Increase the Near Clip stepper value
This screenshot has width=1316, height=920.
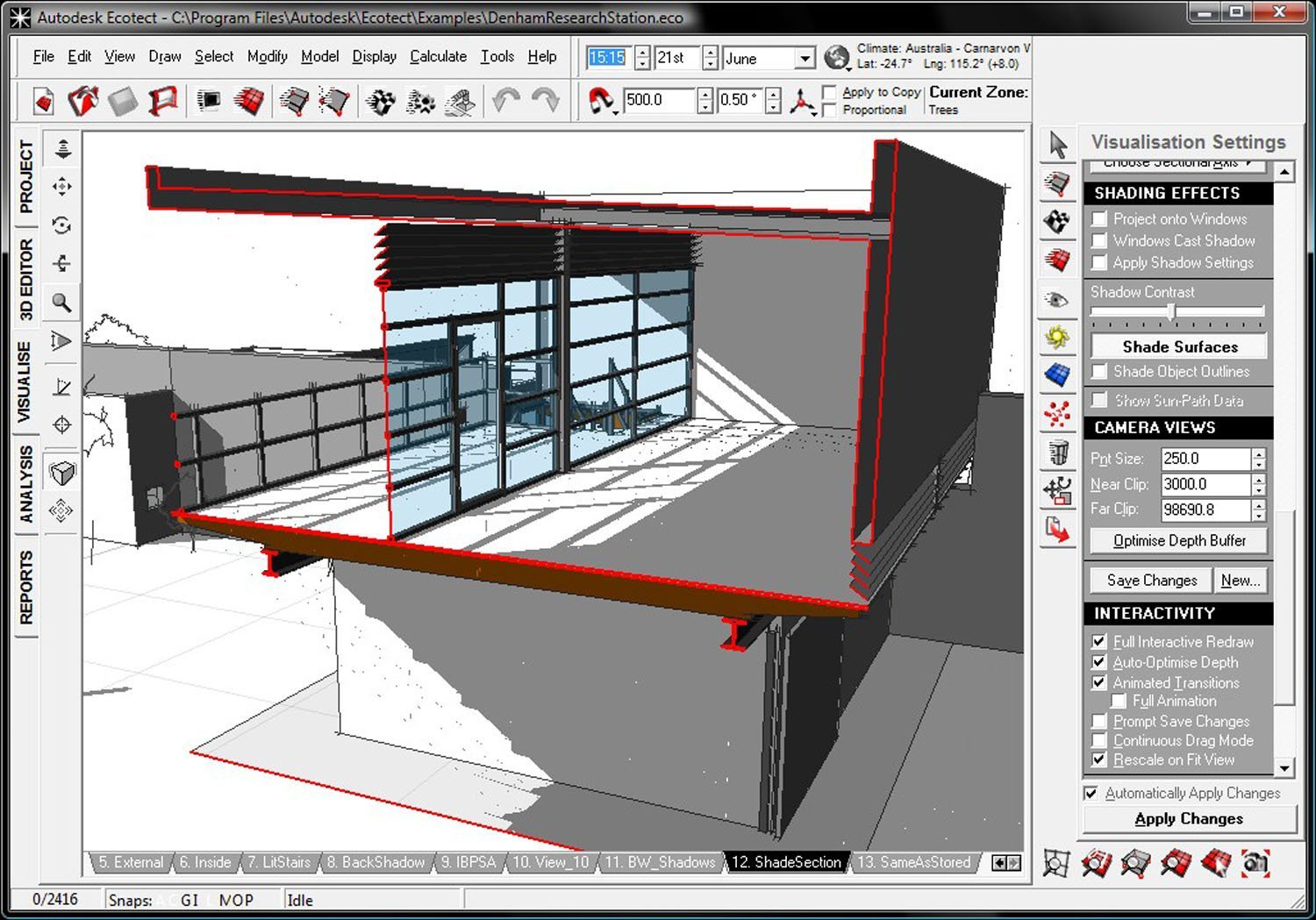click(1259, 479)
